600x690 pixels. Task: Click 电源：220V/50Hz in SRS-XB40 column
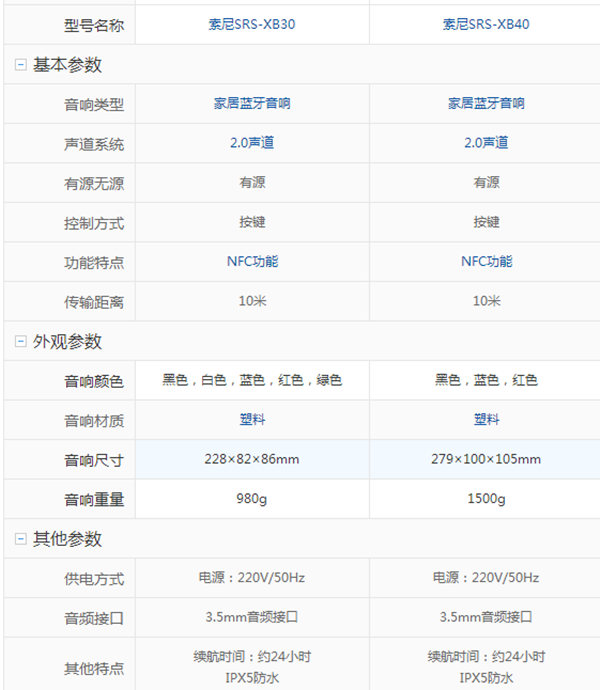pyautogui.click(x=486, y=577)
